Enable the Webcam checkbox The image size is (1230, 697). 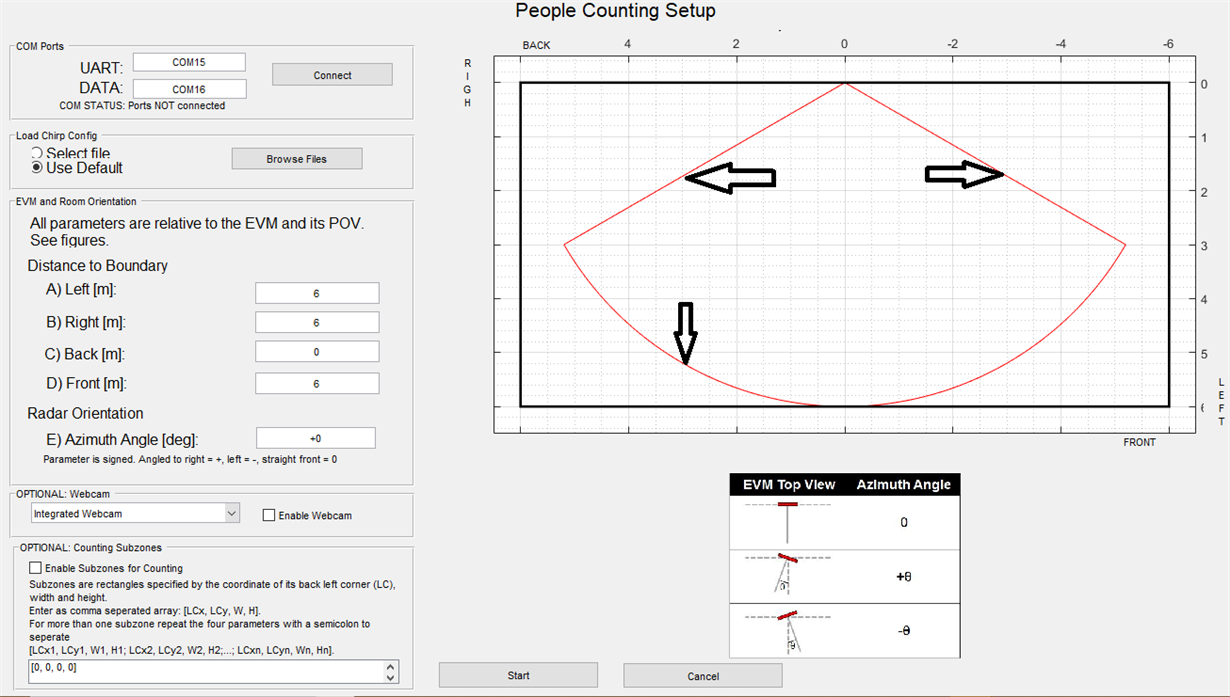click(267, 515)
